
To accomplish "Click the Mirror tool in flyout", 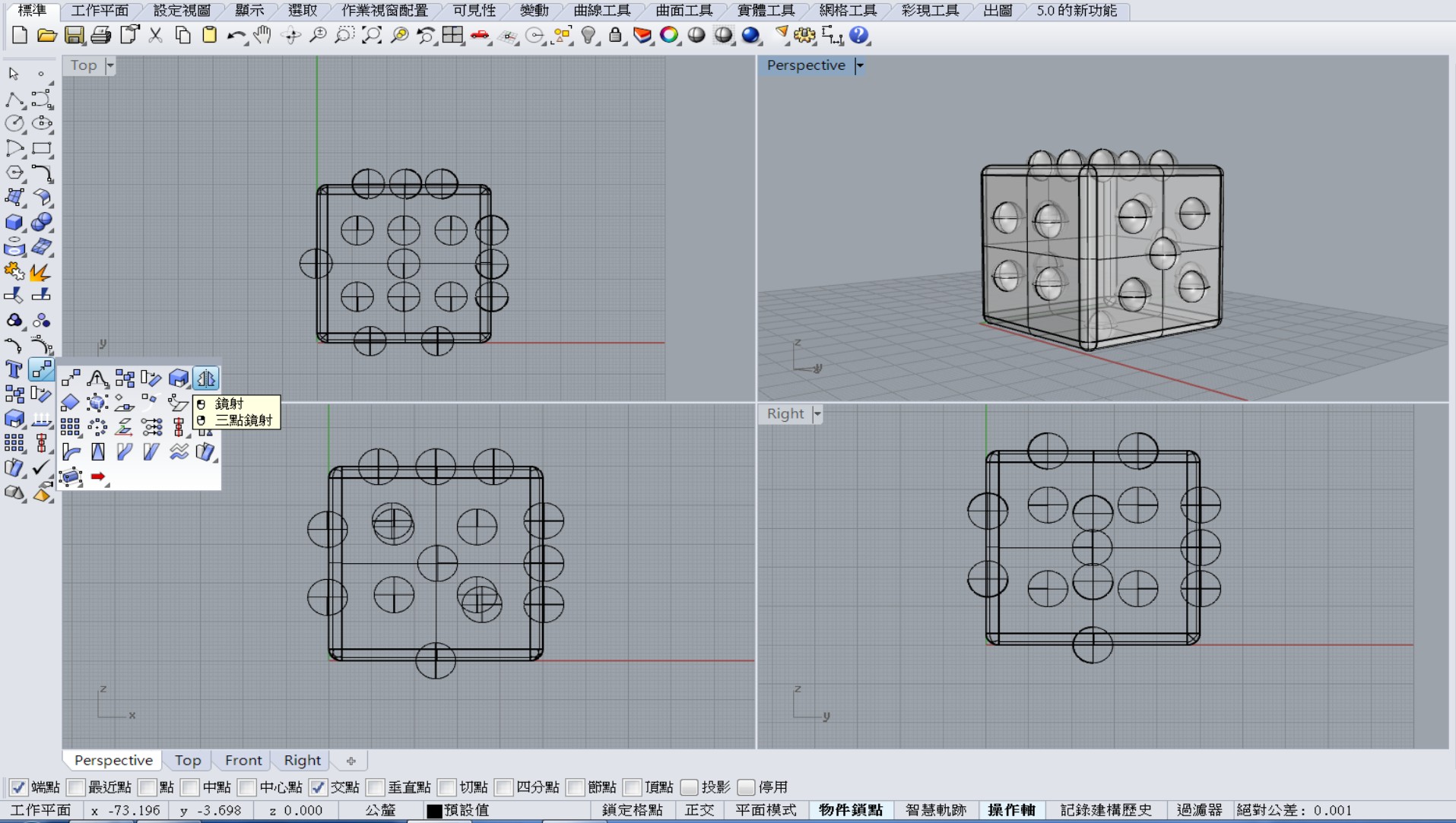I will (x=206, y=378).
